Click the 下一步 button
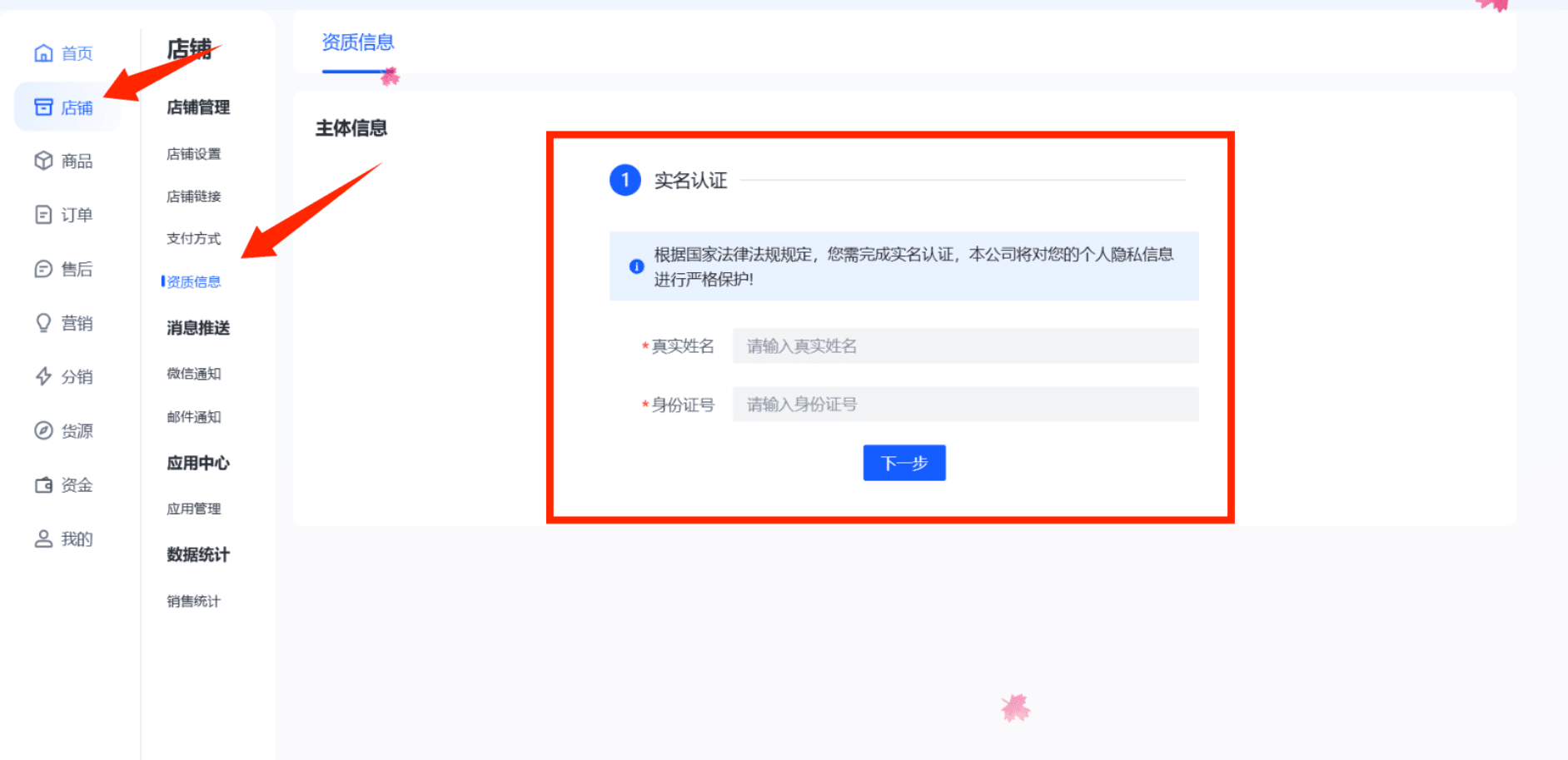This screenshot has width=1568, height=760. tap(904, 463)
